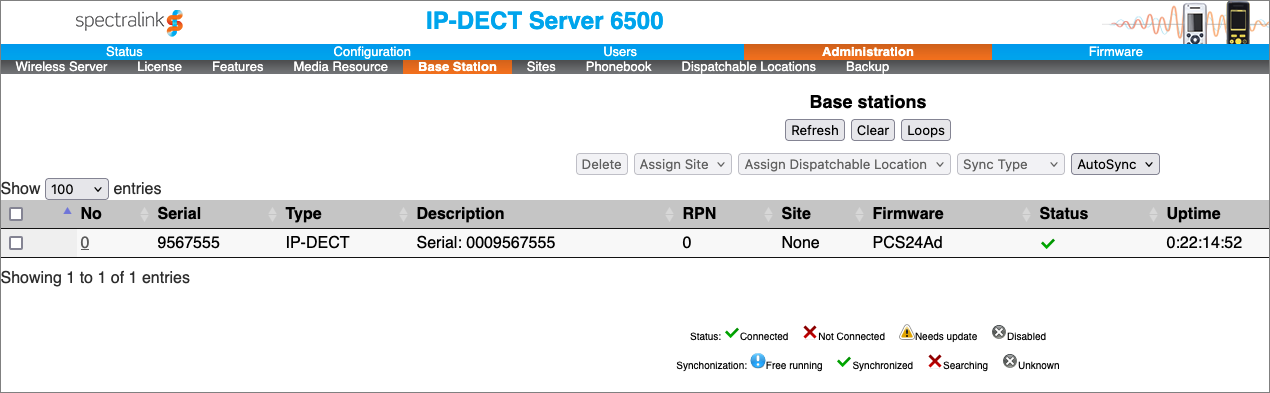The image size is (1270, 393).
Task: Click the green Status checkmark for base station 0
Action: coord(1048,243)
